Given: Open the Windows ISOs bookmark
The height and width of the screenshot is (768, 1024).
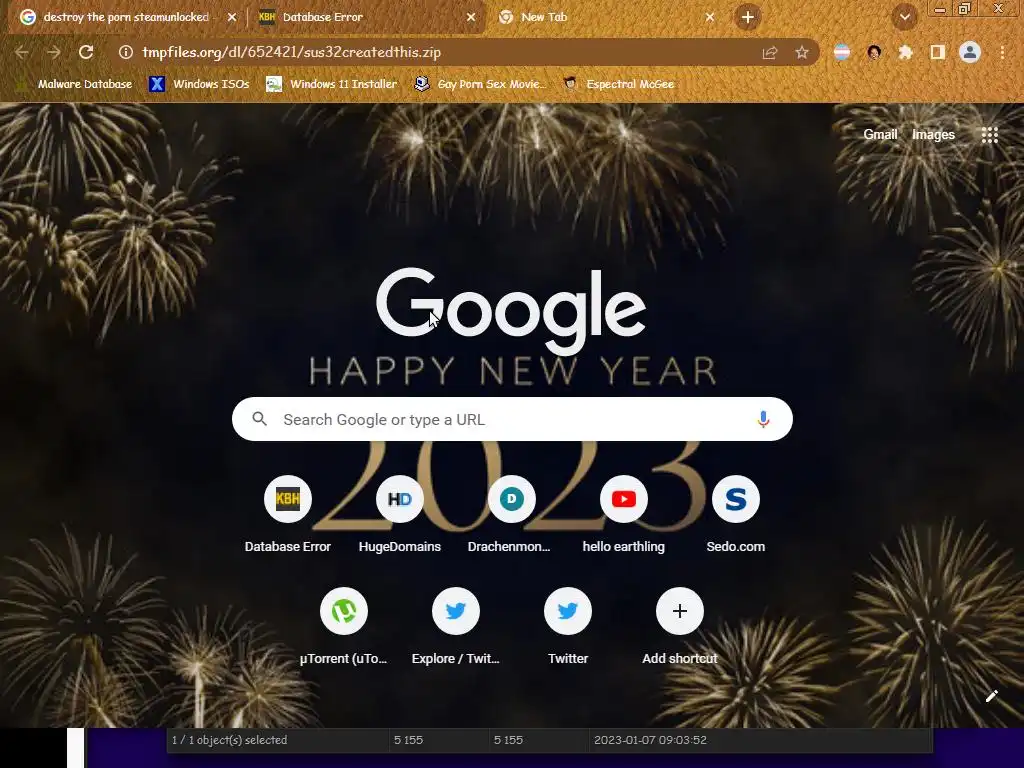Looking at the screenshot, I should point(199,84).
